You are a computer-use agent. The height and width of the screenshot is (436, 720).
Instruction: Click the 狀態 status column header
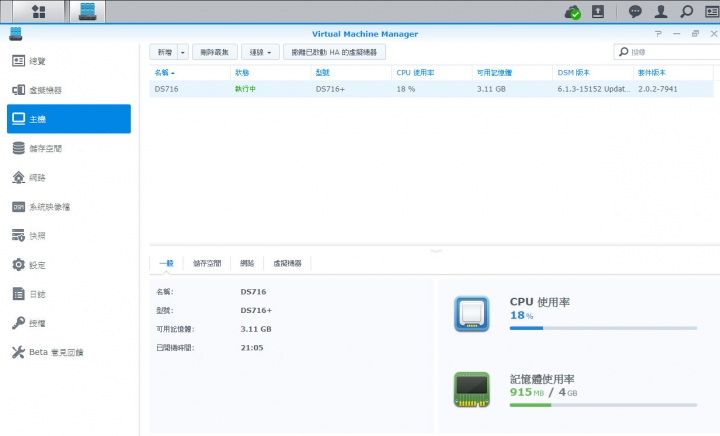(270, 73)
